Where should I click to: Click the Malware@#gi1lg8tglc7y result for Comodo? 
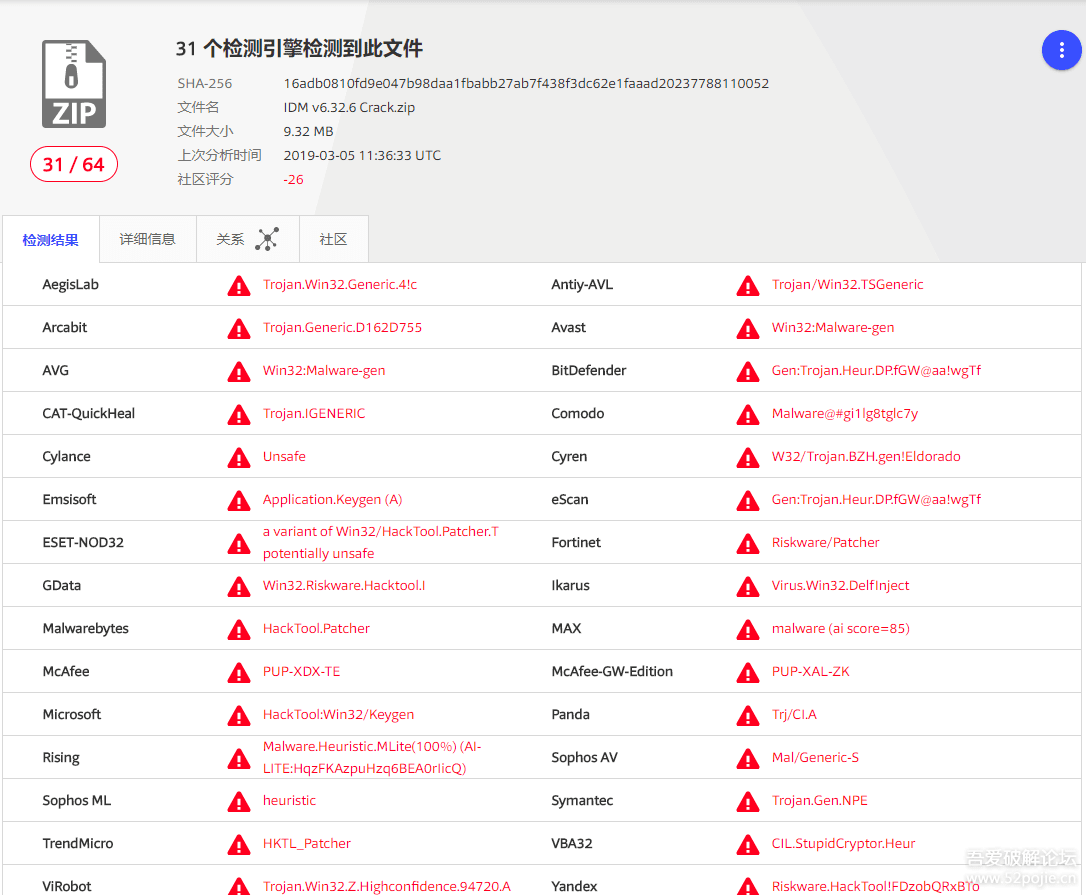click(844, 414)
